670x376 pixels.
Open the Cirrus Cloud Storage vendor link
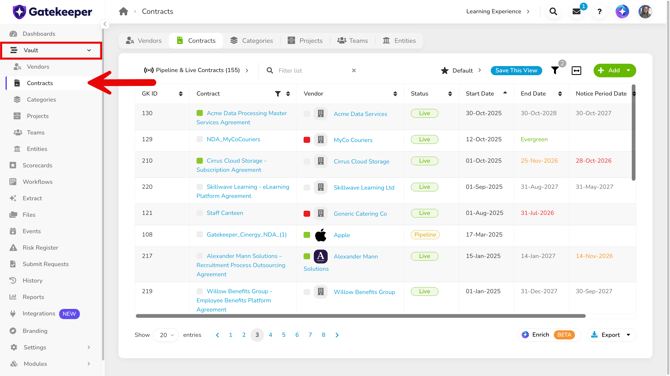(x=361, y=162)
